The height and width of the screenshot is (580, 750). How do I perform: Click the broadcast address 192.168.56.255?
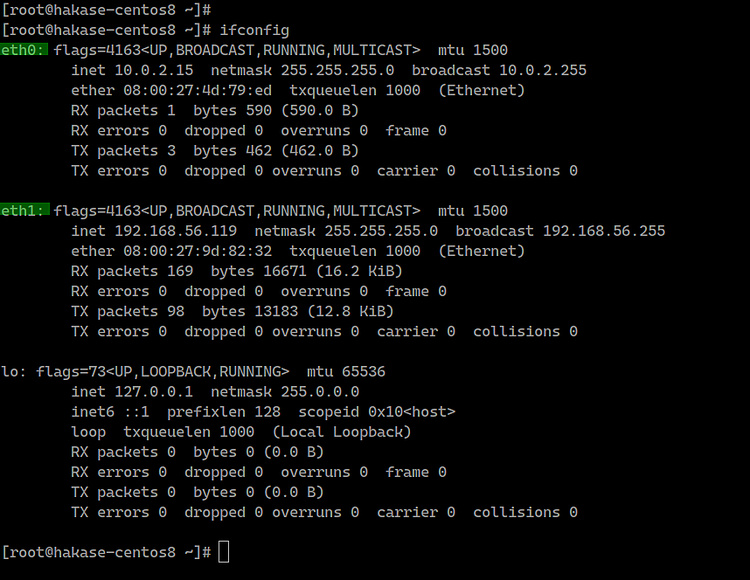point(604,231)
